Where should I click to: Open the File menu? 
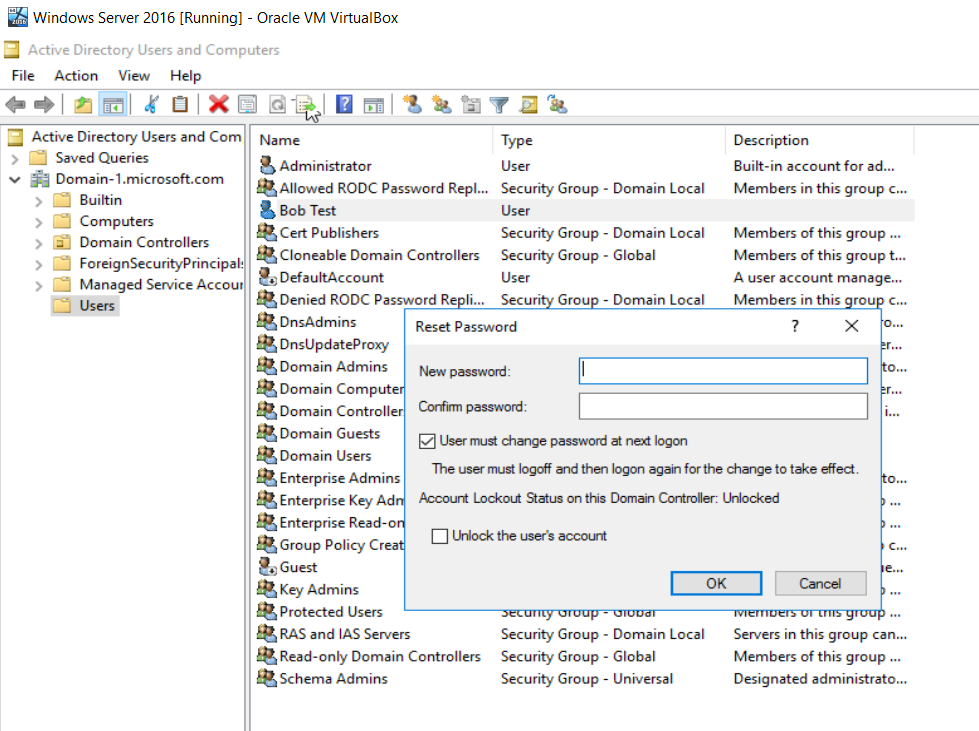(23, 76)
